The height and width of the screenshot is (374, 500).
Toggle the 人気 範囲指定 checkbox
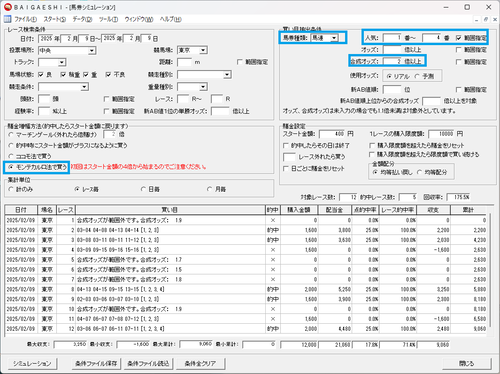click(x=459, y=38)
